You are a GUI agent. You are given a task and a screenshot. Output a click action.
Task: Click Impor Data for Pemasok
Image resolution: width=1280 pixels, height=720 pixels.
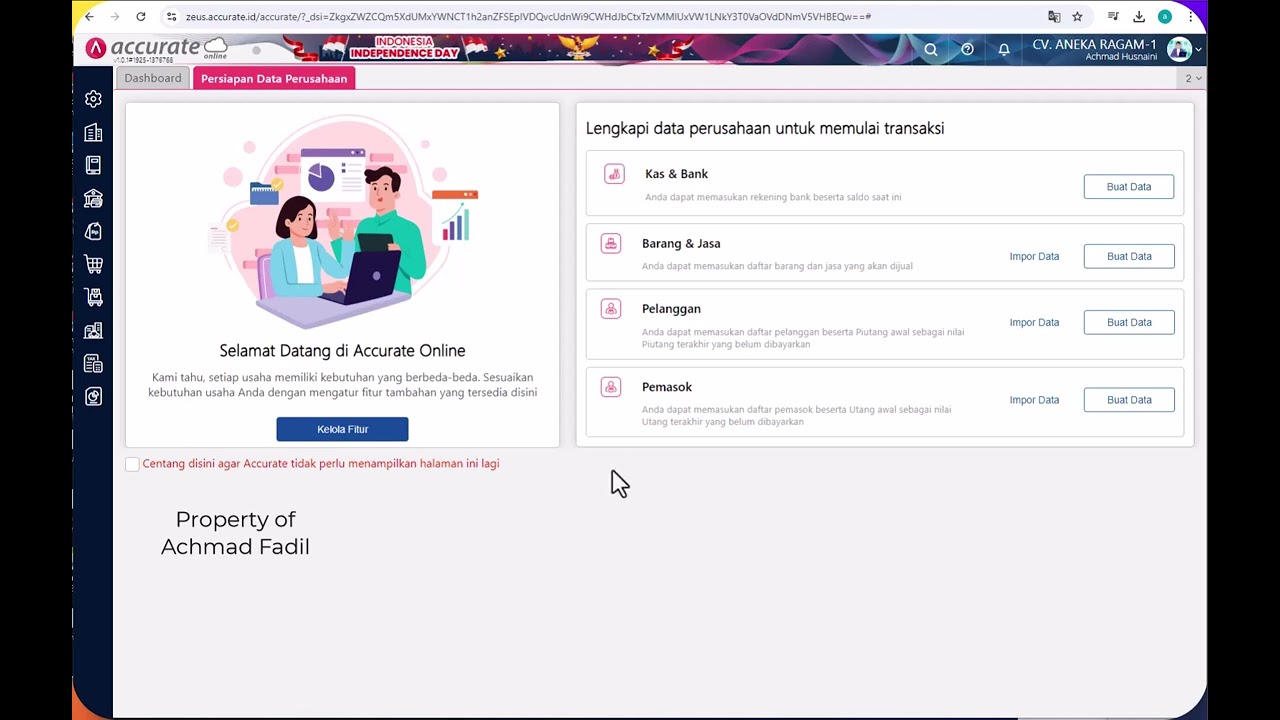click(x=1034, y=400)
